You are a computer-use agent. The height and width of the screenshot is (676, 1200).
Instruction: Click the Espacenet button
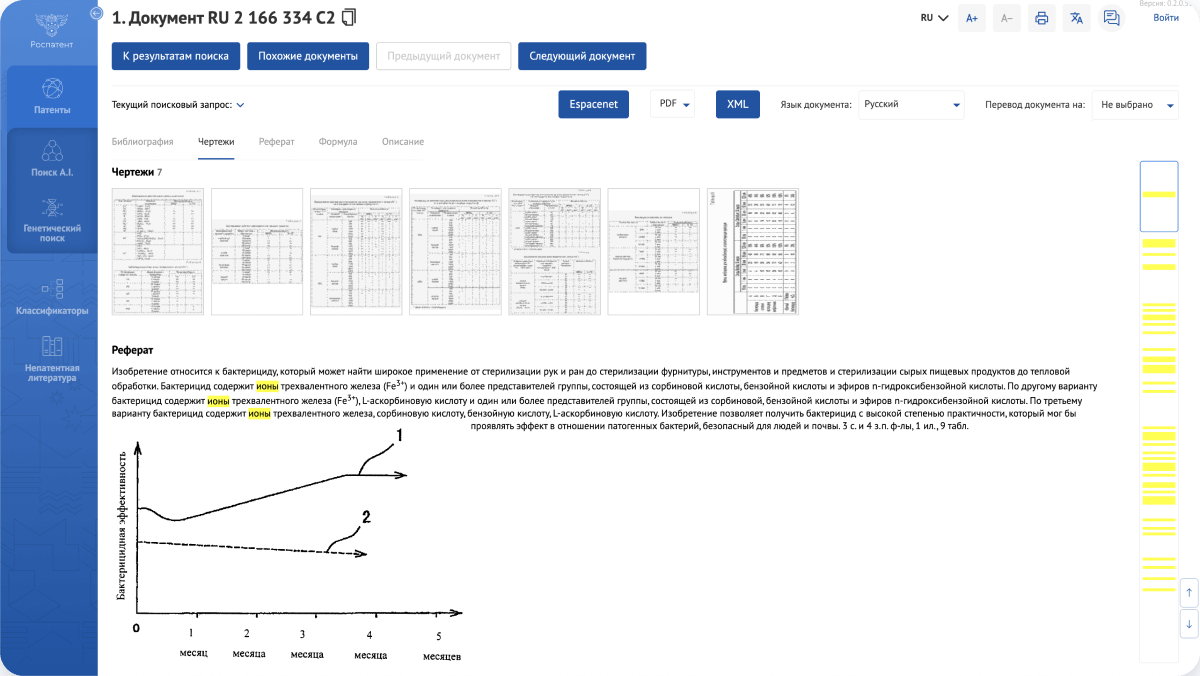coord(593,104)
